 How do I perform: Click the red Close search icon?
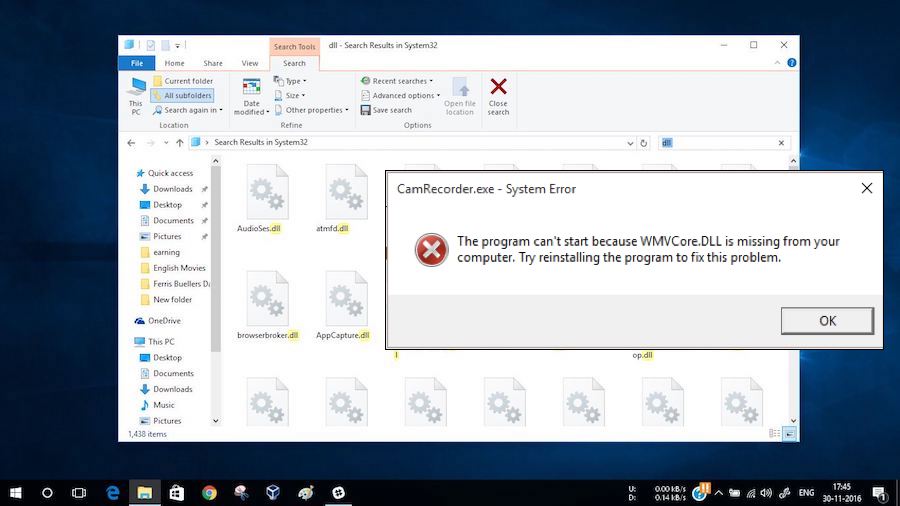(x=498, y=87)
